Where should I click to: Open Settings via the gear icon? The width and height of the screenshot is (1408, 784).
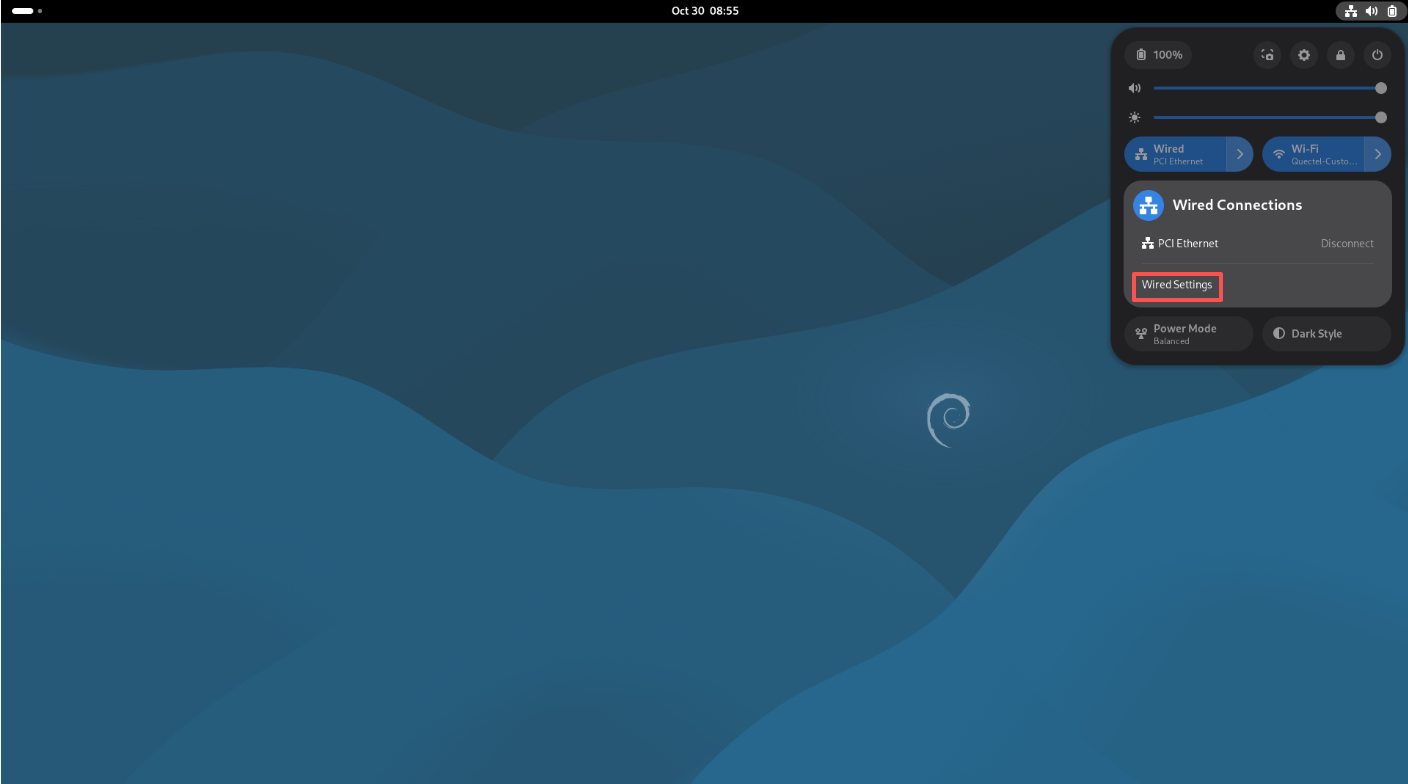1304,55
